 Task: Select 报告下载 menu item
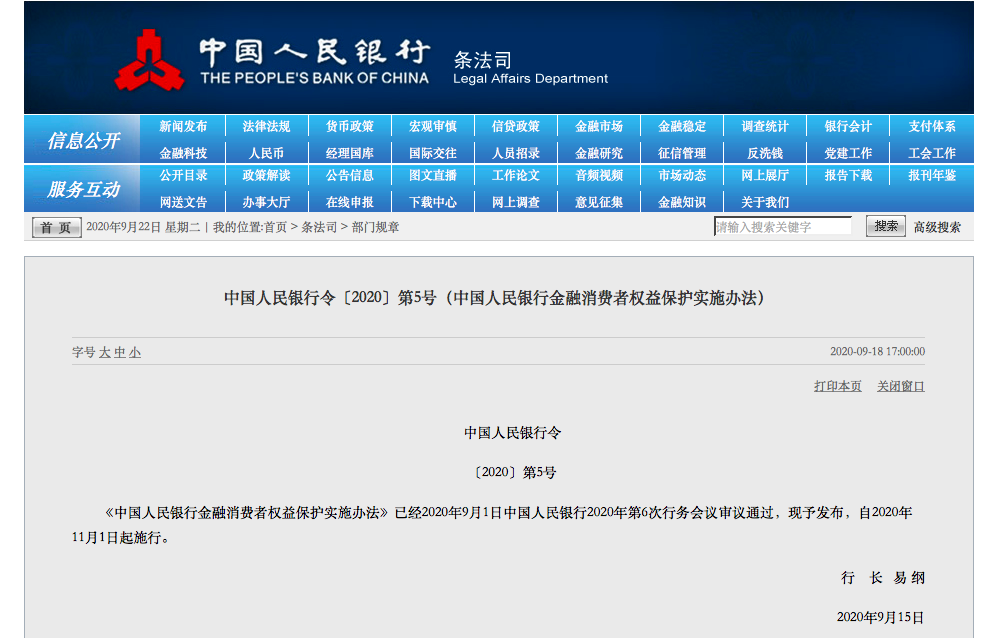848,175
